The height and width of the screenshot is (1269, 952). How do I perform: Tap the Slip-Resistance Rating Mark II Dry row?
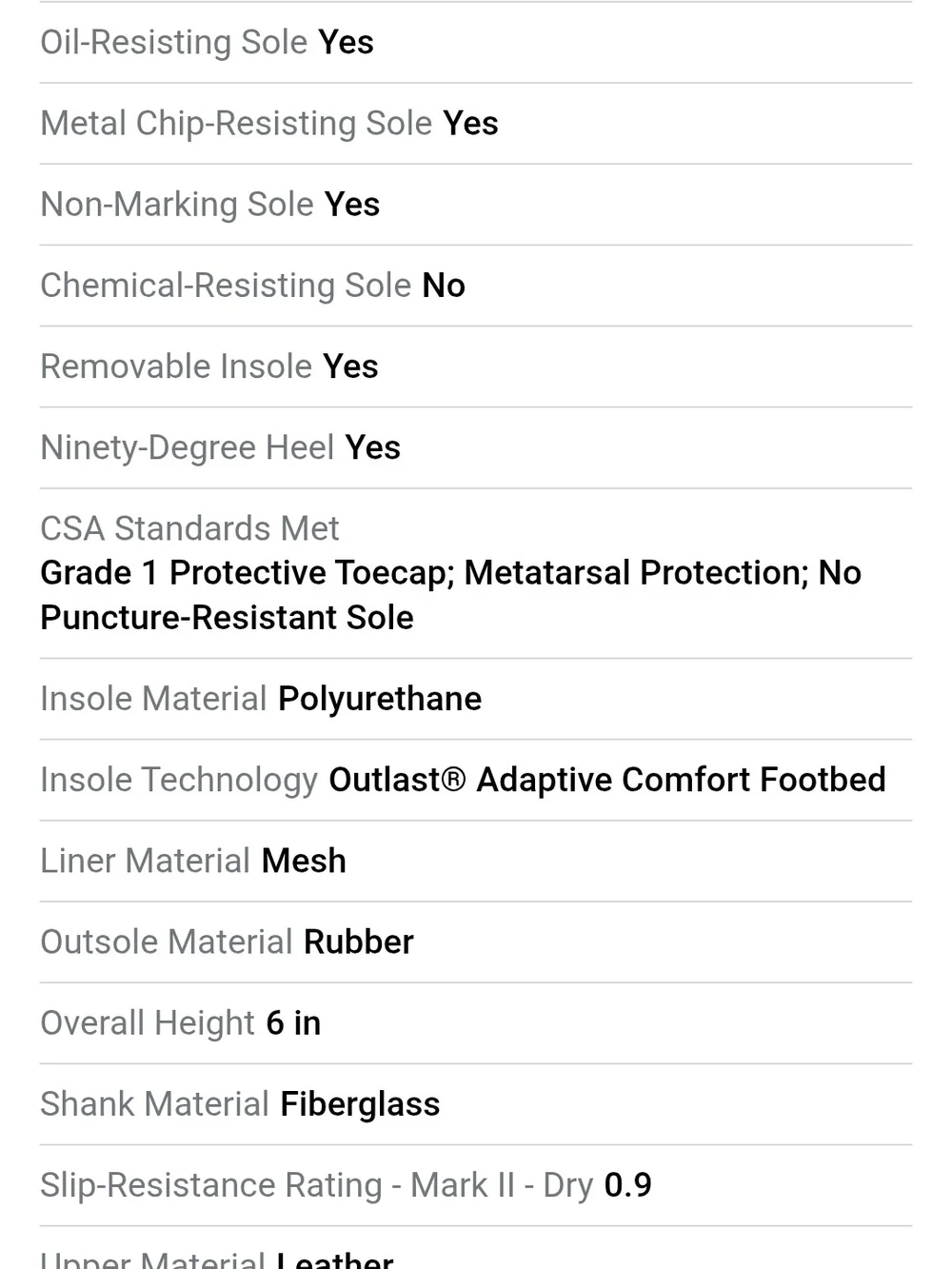(476, 1185)
